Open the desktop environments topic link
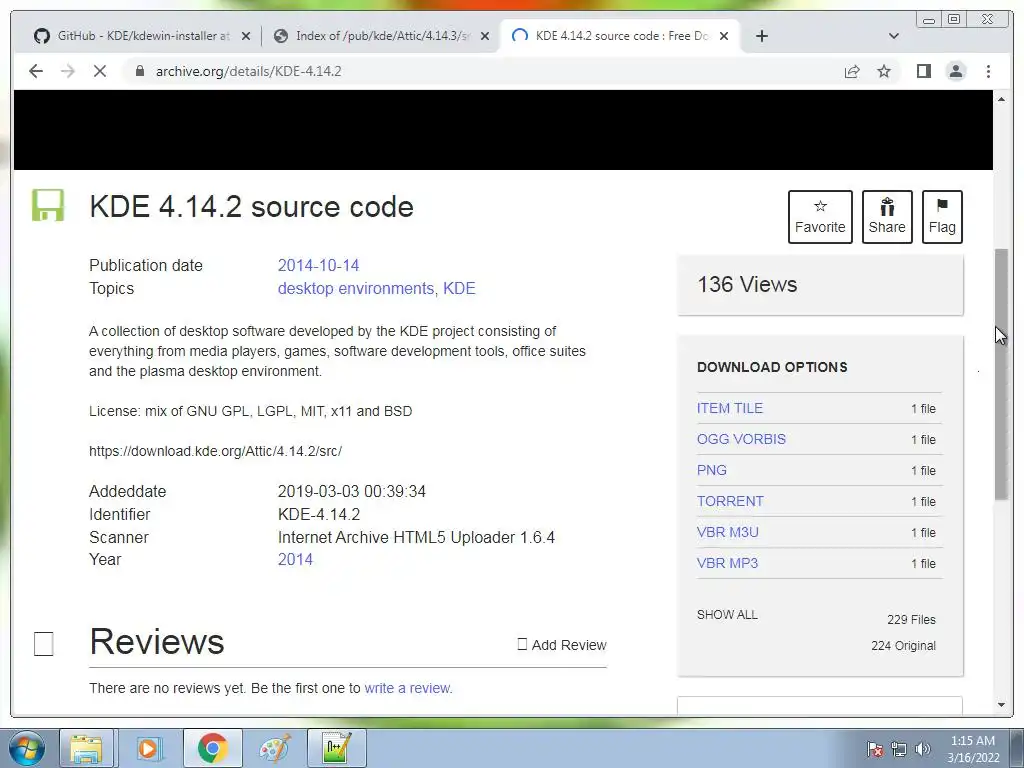This screenshot has width=1024, height=768. pyautogui.click(x=355, y=289)
